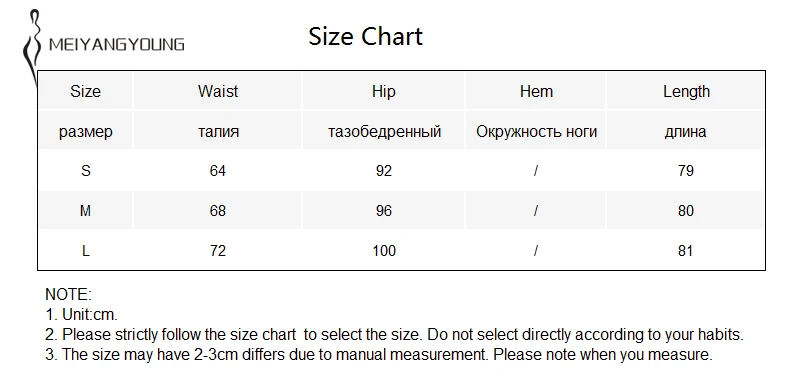Click the Hip column header
The height and width of the screenshot is (380, 790).
(x=383, y=92)
